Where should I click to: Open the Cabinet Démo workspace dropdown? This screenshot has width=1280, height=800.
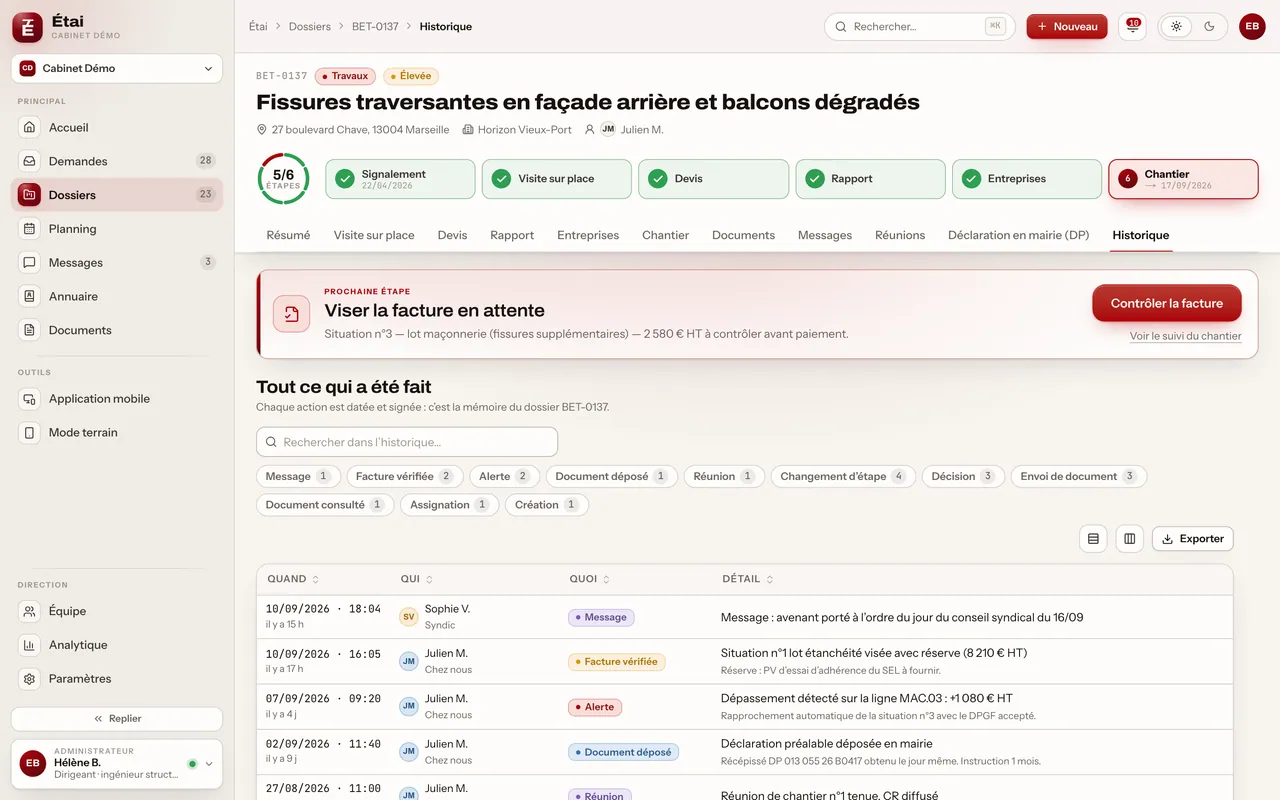(117, 69)
